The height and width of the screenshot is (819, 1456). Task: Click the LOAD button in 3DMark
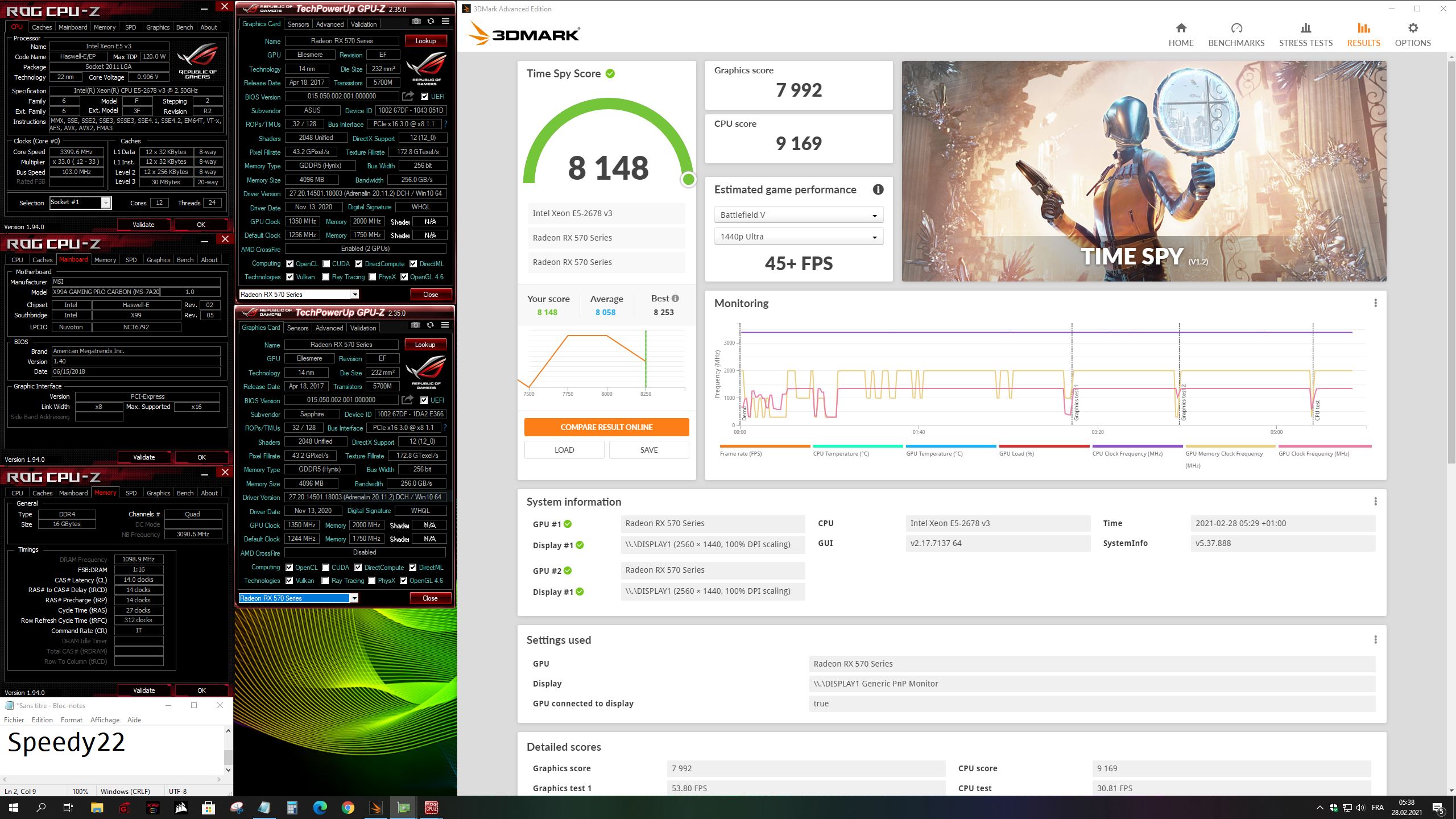click(x=564, y=450)
